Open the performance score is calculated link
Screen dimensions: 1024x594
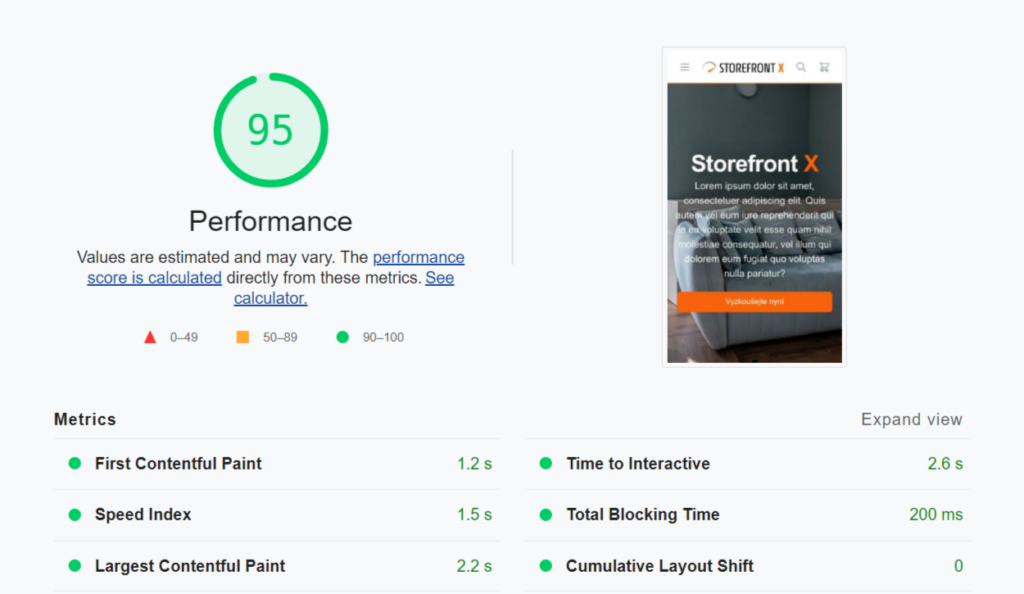276,267
